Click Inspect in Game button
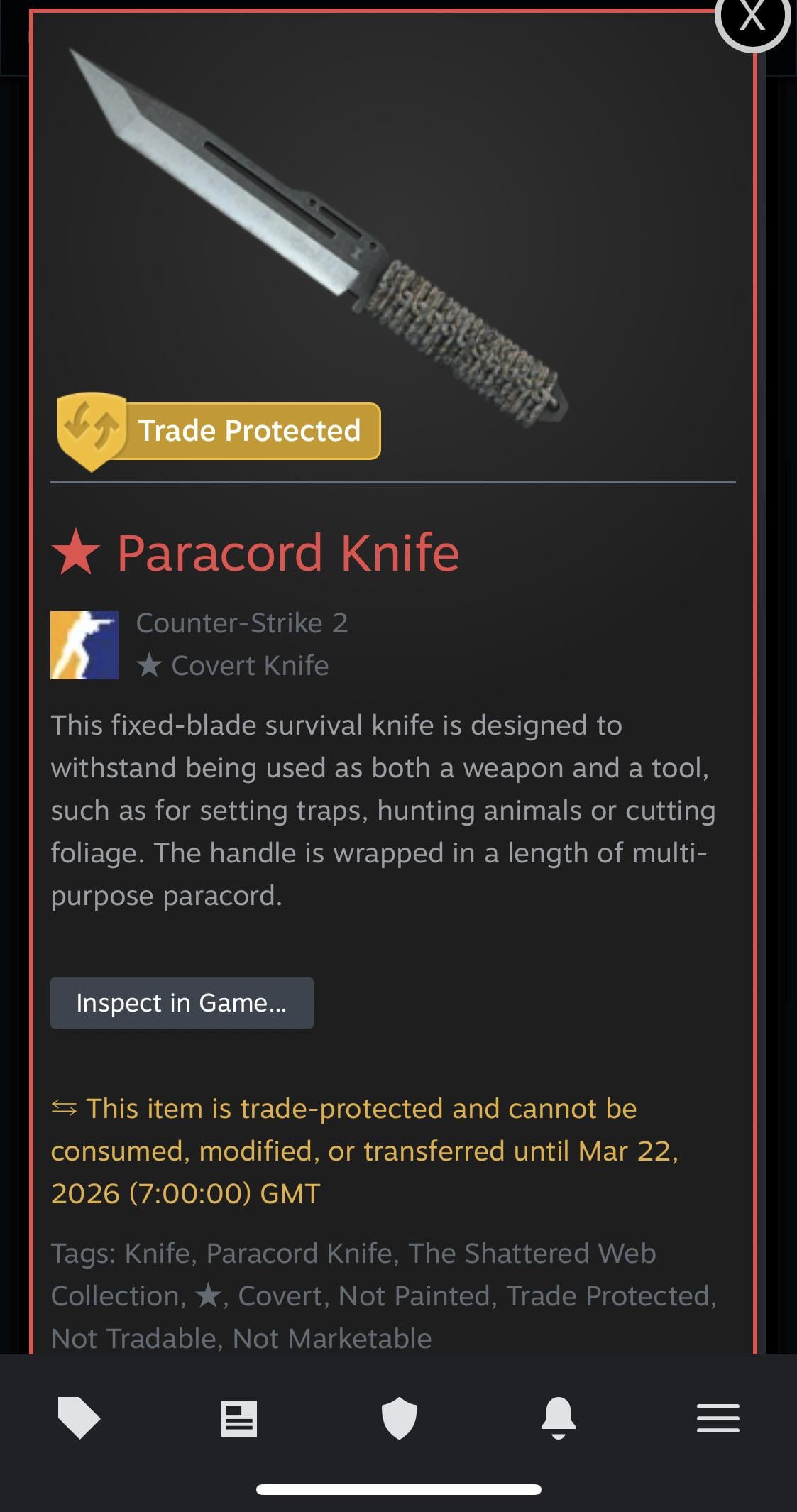Image resolution: width=797 pixels, height=1512 pixels. coord(182,1003)
